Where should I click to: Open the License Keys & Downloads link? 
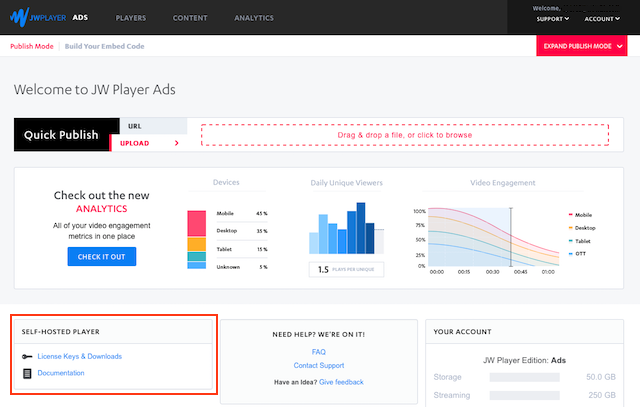79,356
